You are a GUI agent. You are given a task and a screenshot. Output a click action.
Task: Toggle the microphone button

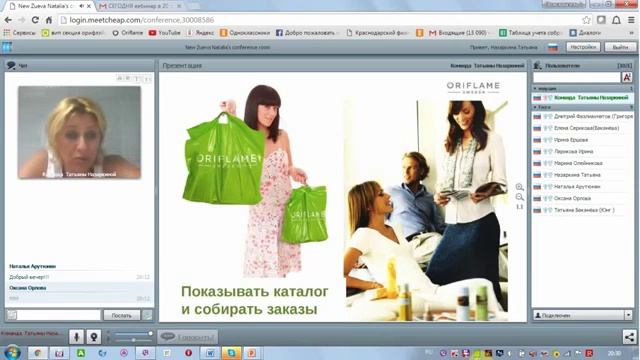76,337
